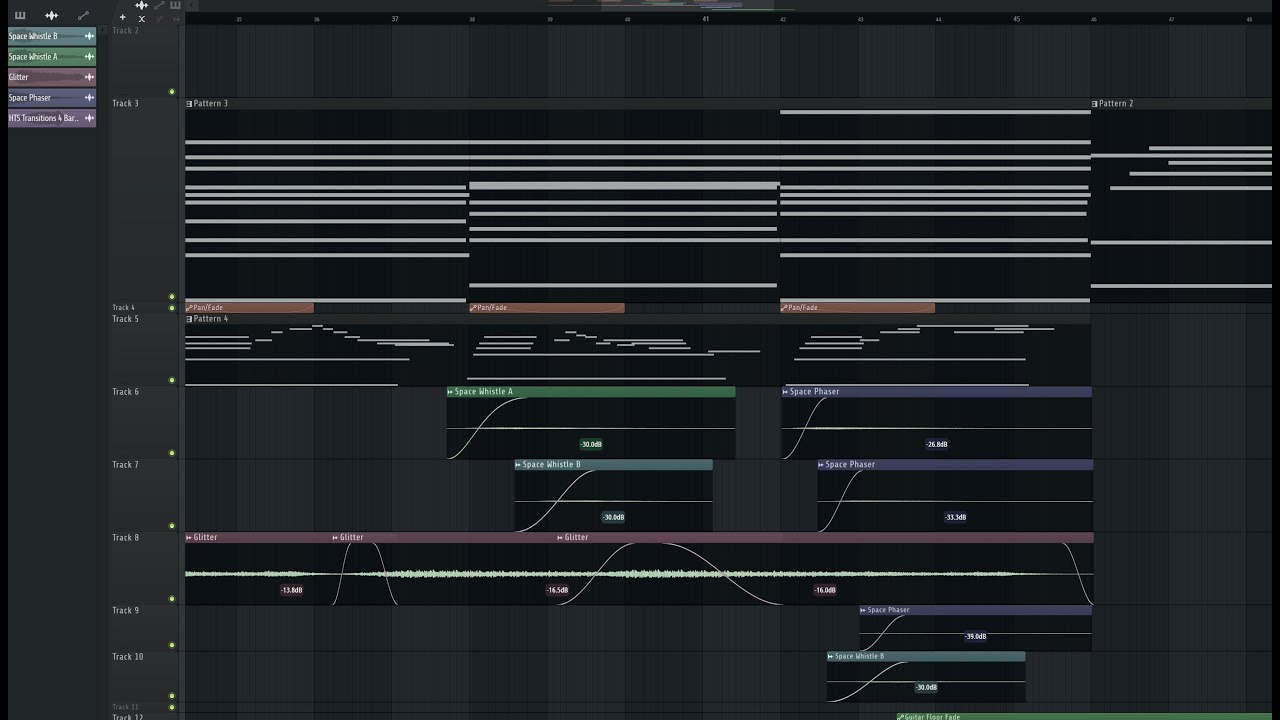Mute Track 8 with its green dot
This screenshot has width=1280, height=720.
click(x=172, y=599)
